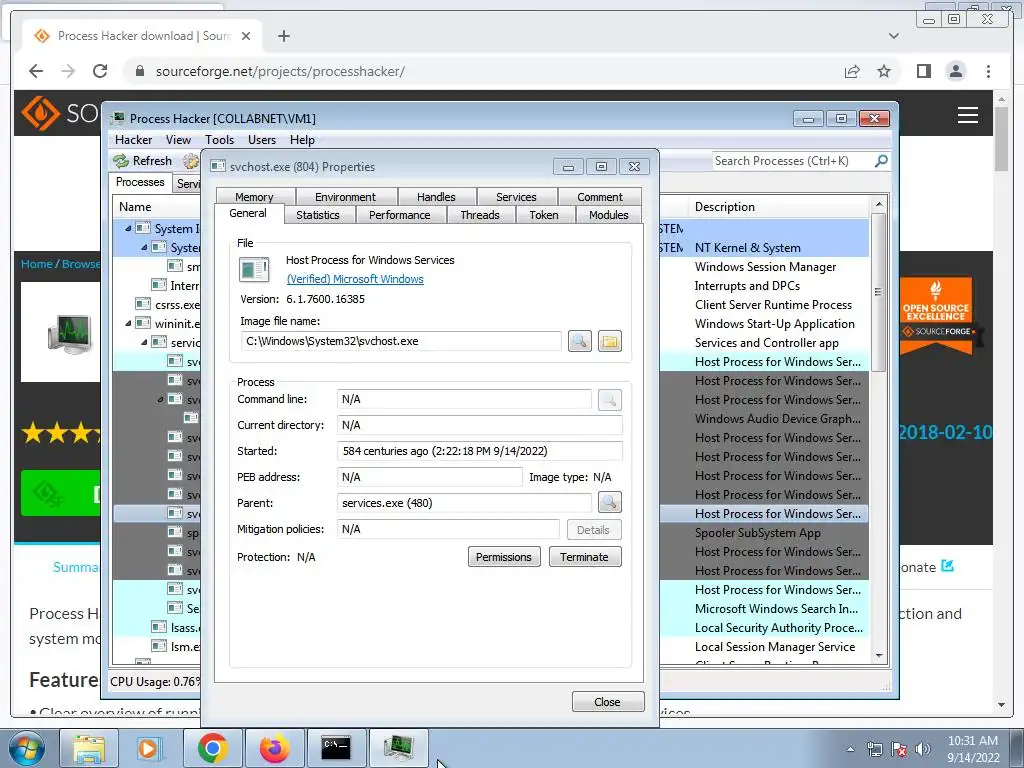
Task: Collapse the wininit.exe tree node
Action: click(x=128, y=323)
